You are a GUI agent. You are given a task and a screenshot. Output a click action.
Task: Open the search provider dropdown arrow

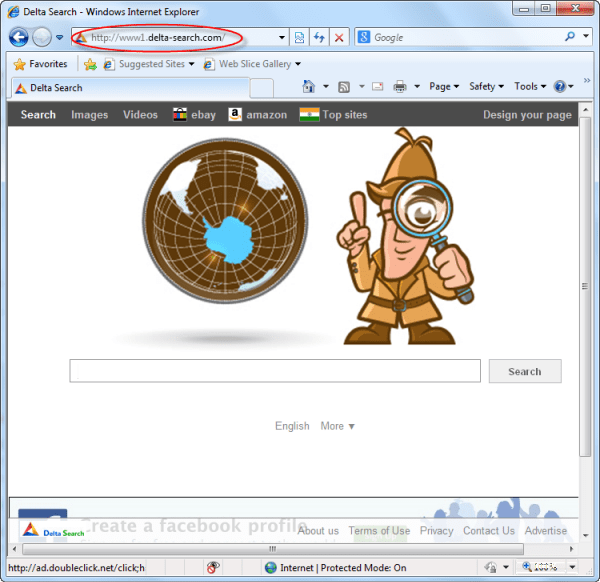pyautogui.click(x=586, y=36)
